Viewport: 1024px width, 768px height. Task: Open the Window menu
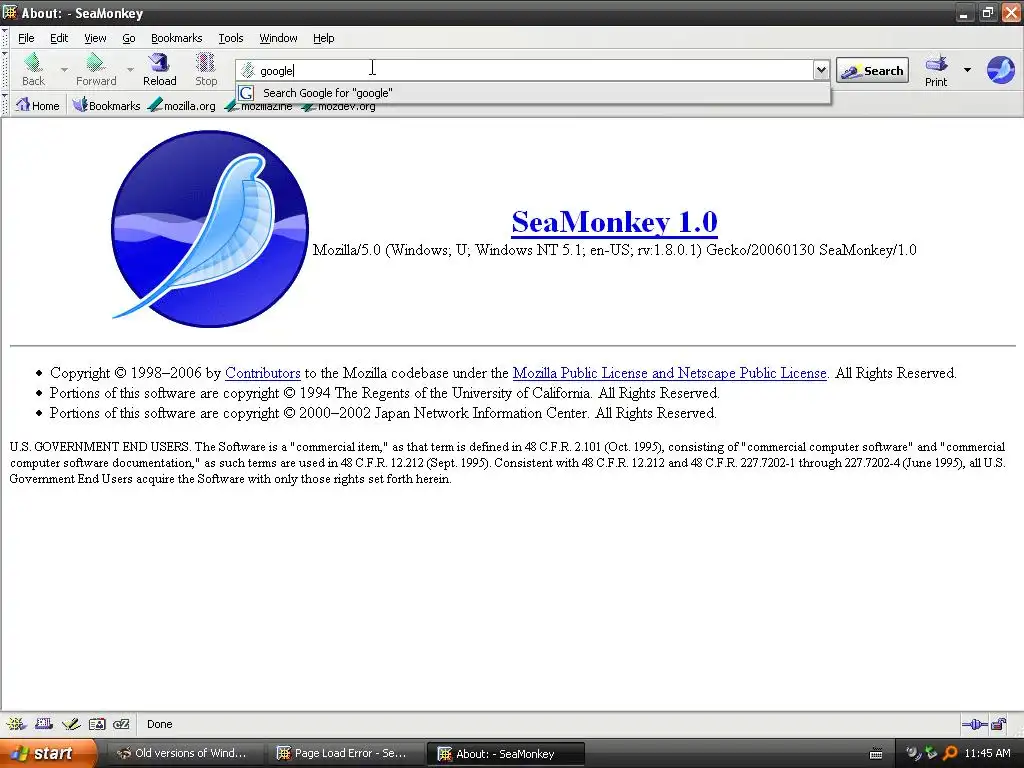(x=278, y=38)
